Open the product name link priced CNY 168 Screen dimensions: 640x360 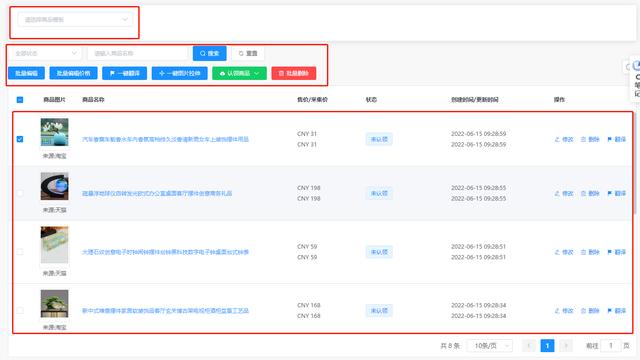coord(165,311)
